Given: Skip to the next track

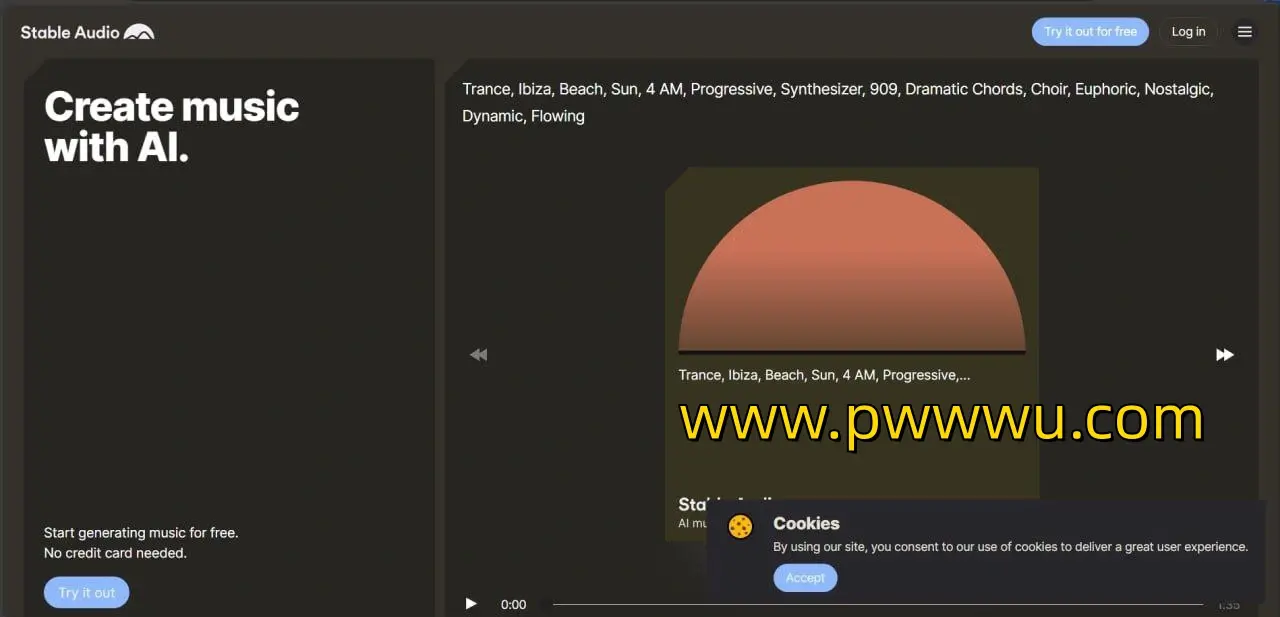Looking at the screenshot, I should [x=1224, y=355].
